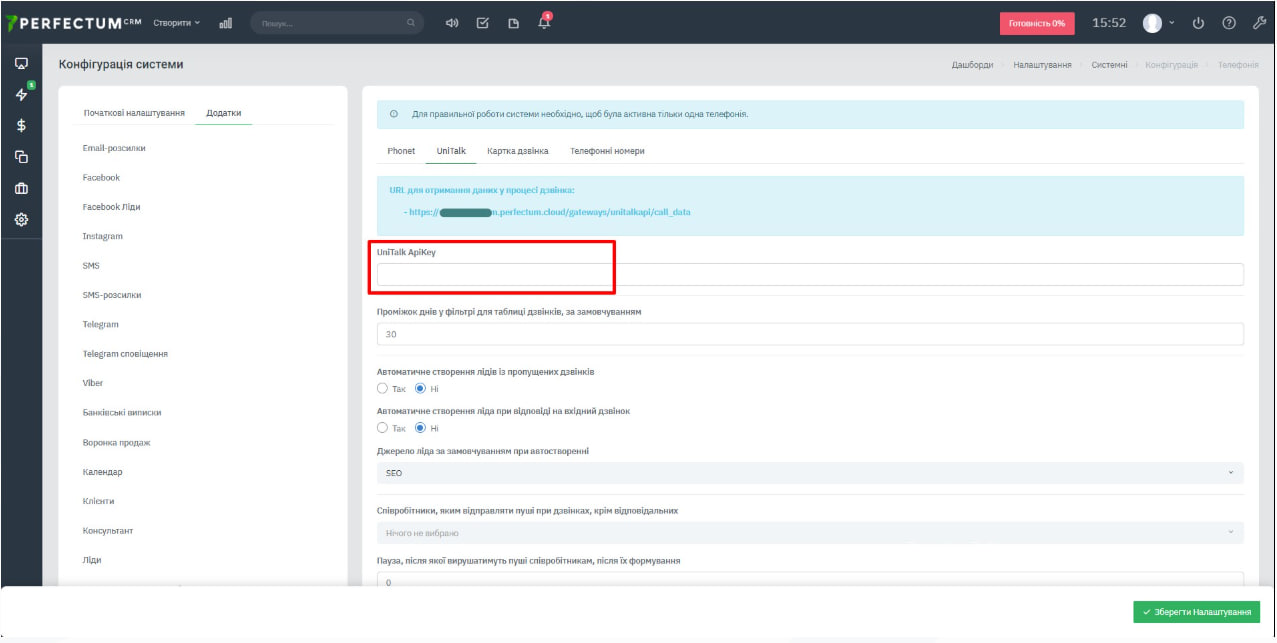Click the power logout icon
The width and height of the screenshot is (1277, 643).
pos(1199,22)
